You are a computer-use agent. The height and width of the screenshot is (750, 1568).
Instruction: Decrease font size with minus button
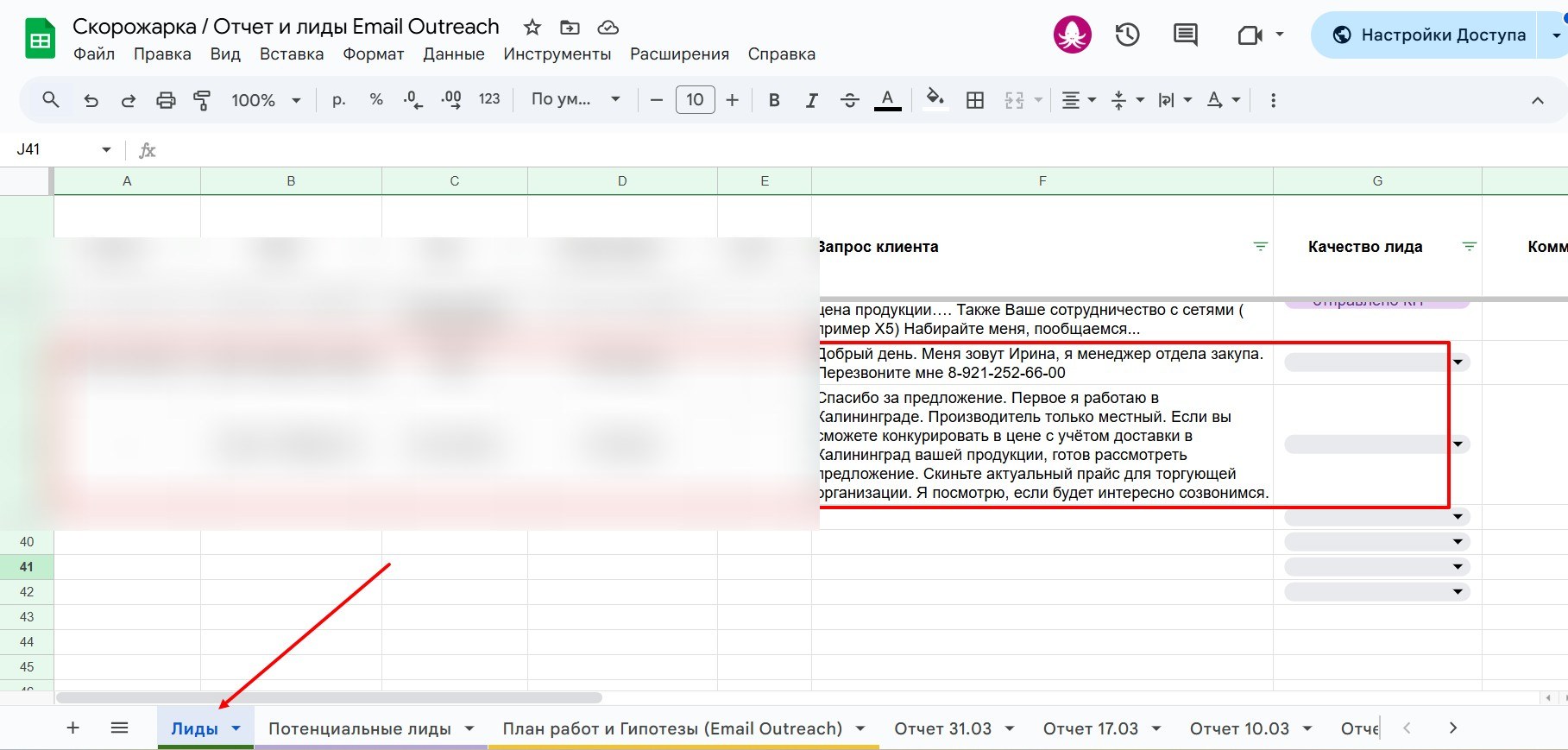(657, 100)
